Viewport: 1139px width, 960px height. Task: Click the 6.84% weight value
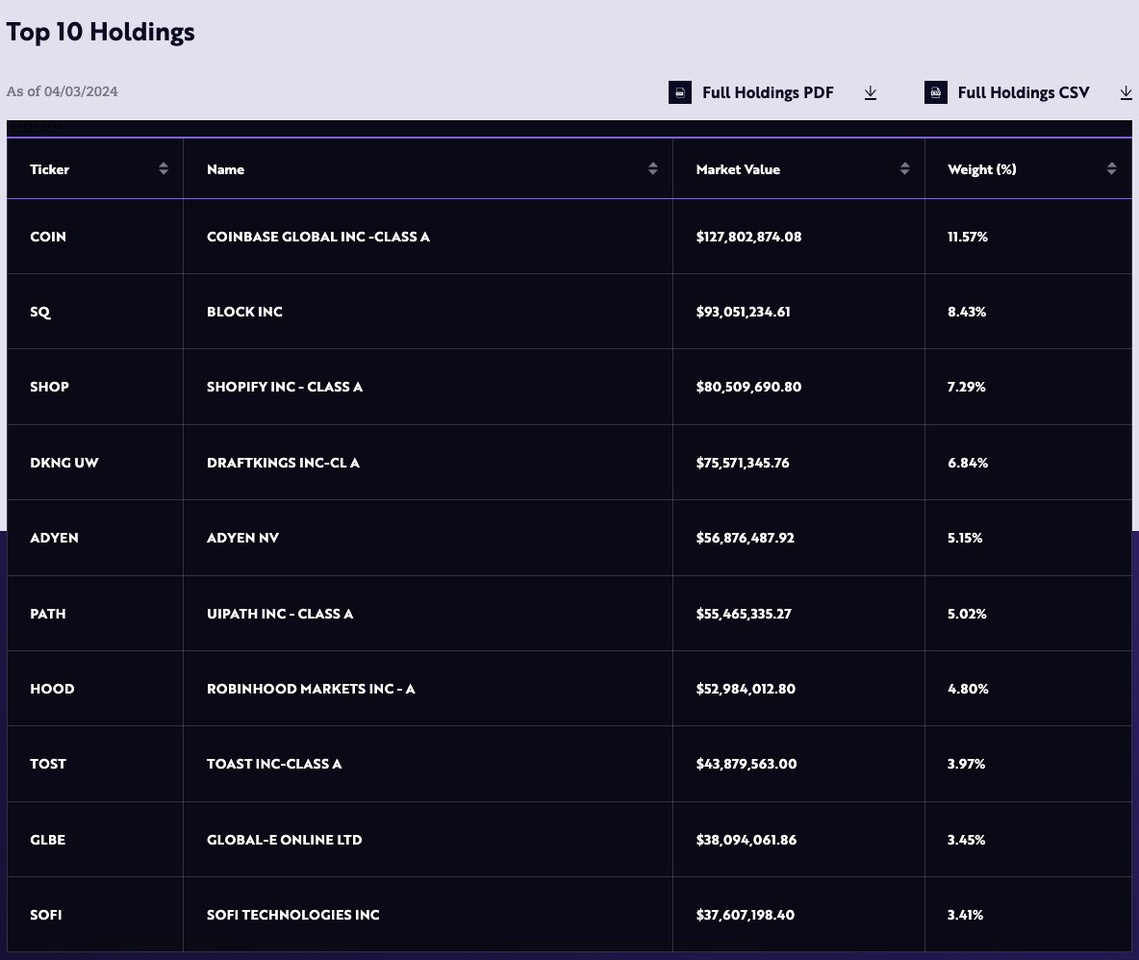pos(968,463)
